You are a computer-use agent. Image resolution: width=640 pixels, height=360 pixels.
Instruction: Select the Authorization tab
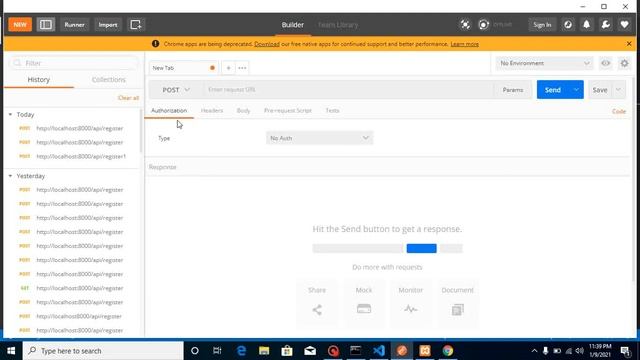(x=169, y=111)
